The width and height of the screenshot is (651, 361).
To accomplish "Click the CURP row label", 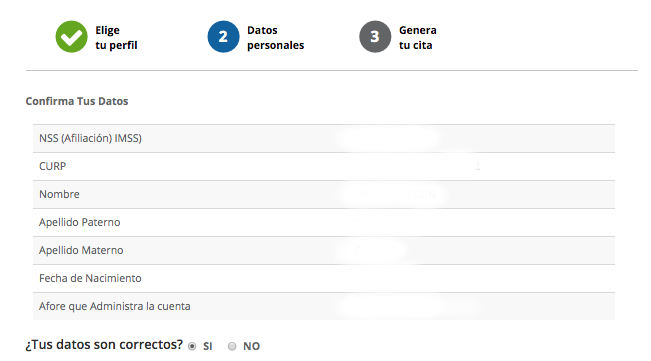I will 52,166.
